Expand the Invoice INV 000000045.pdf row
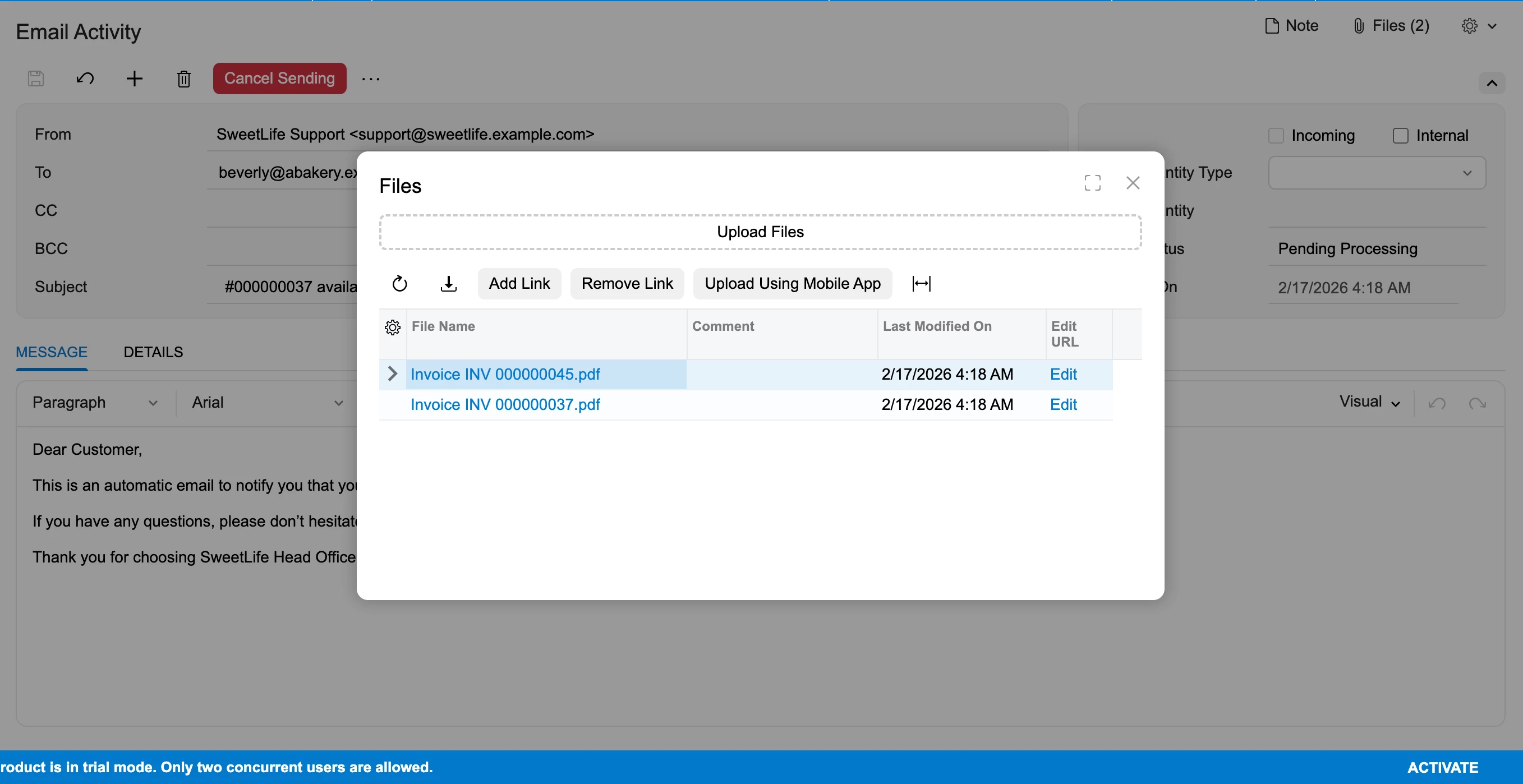The width and height of the screenshot is (1523, 784). pos(392,373)
